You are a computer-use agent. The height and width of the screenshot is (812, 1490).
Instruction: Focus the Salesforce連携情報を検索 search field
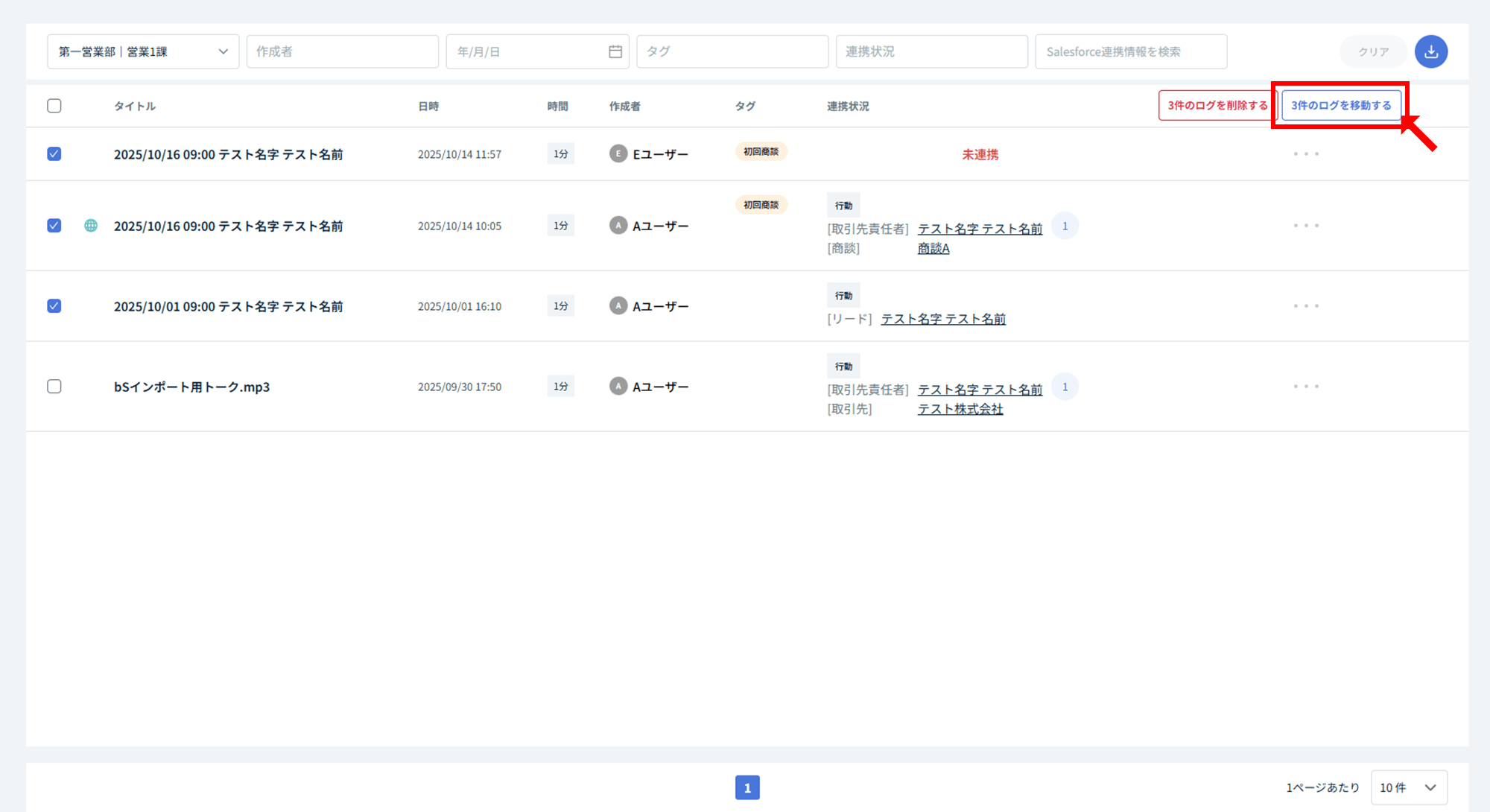pyautogui.click(x=1130, y=51)
